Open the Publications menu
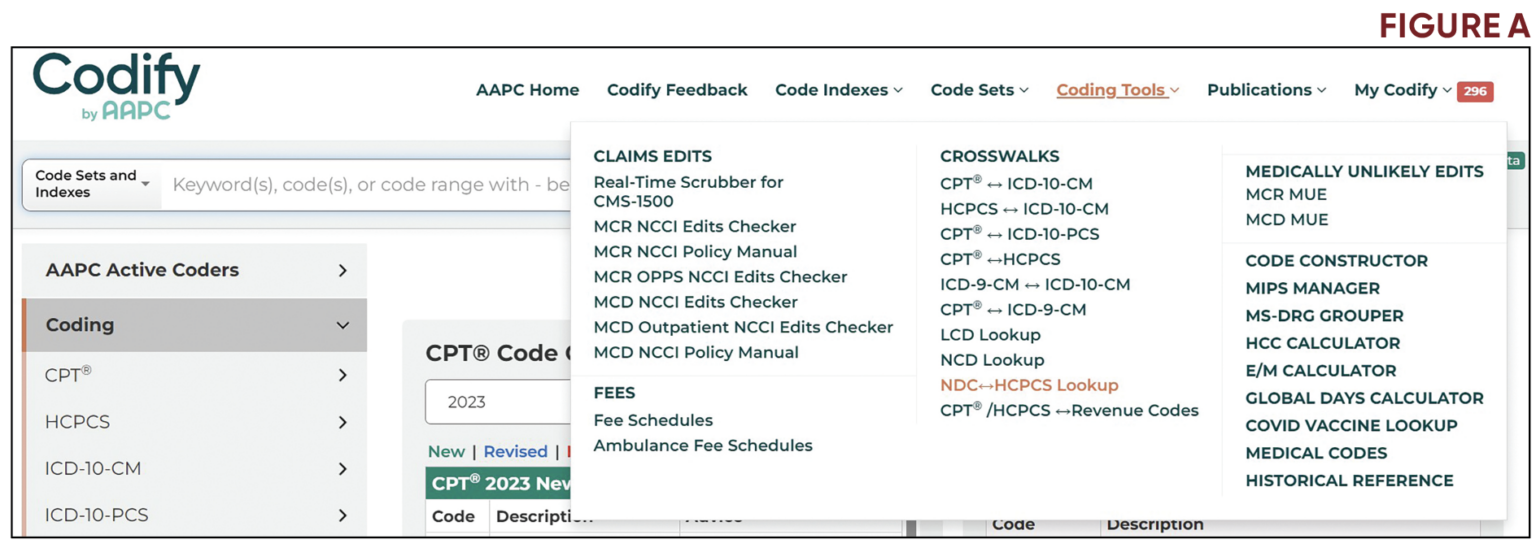 1266,90
